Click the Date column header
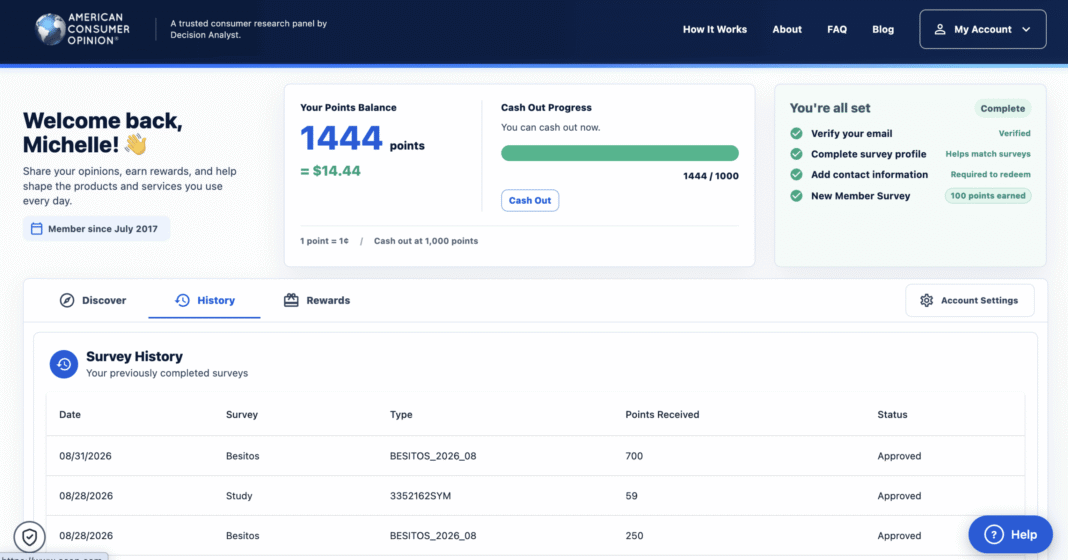Screen dimensions: 1068x560 pyautogui.click(x=70, y=414)
